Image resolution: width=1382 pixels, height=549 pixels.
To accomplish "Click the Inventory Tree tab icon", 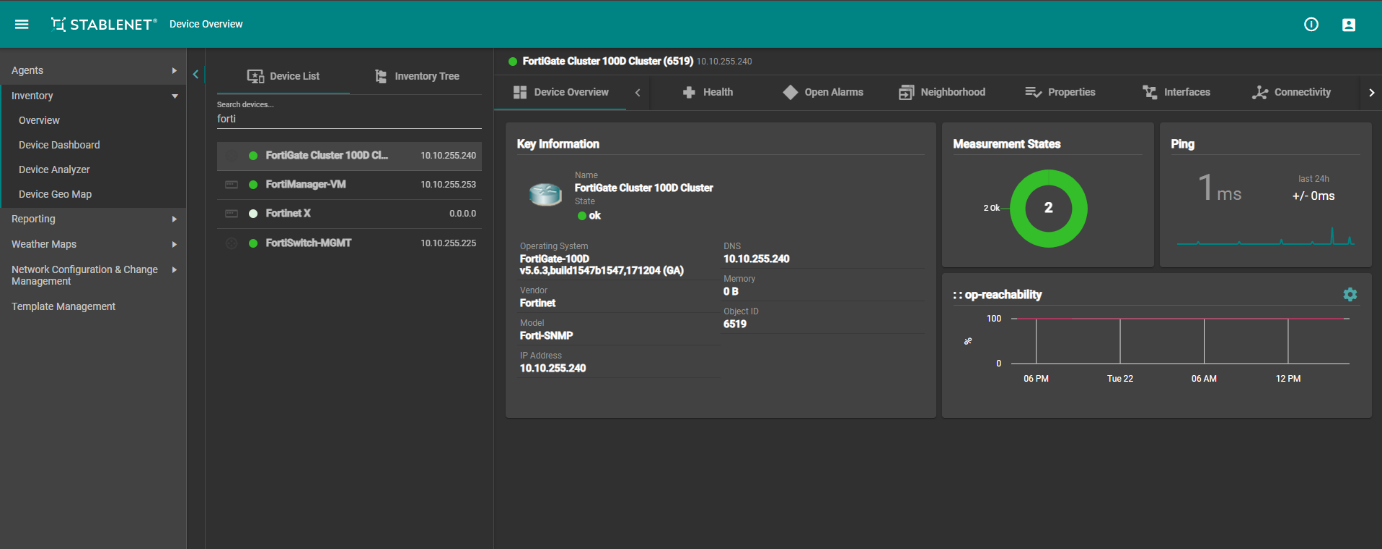I will tap(380, 76).
